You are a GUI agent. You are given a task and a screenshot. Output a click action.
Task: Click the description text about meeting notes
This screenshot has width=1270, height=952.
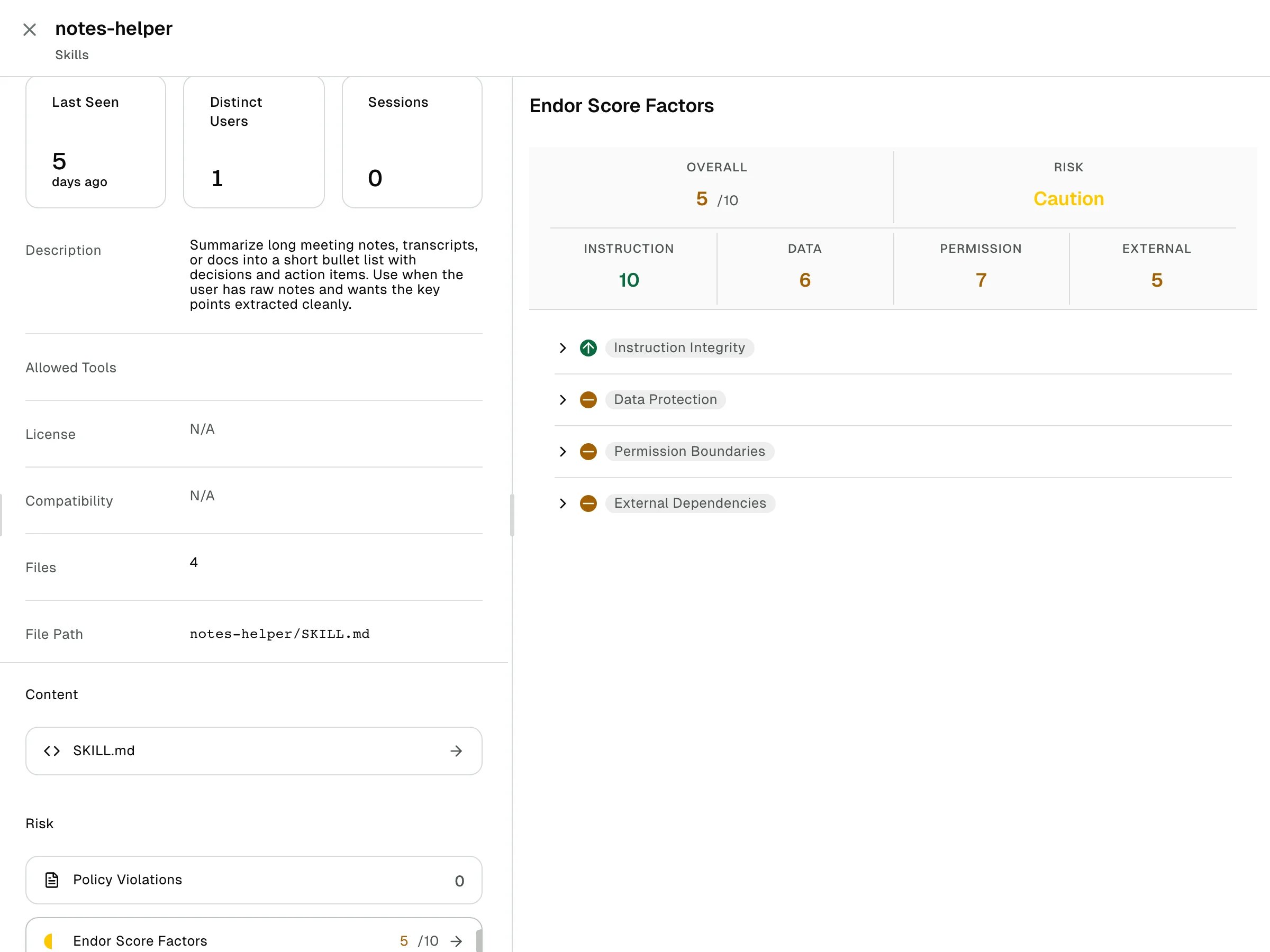pos(333,275)
